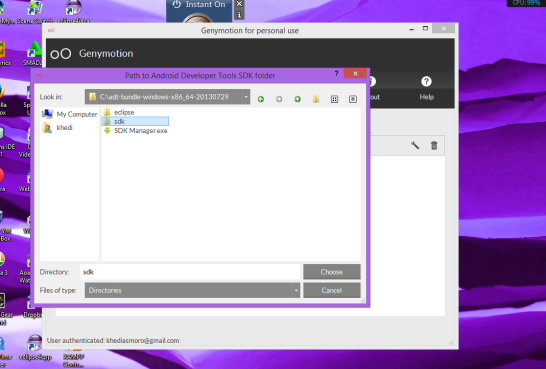The height and width of the screenshot is (369, 546).
Task: Click user authenticated status text
Action: pyautogui.click(x=113, y=340)
